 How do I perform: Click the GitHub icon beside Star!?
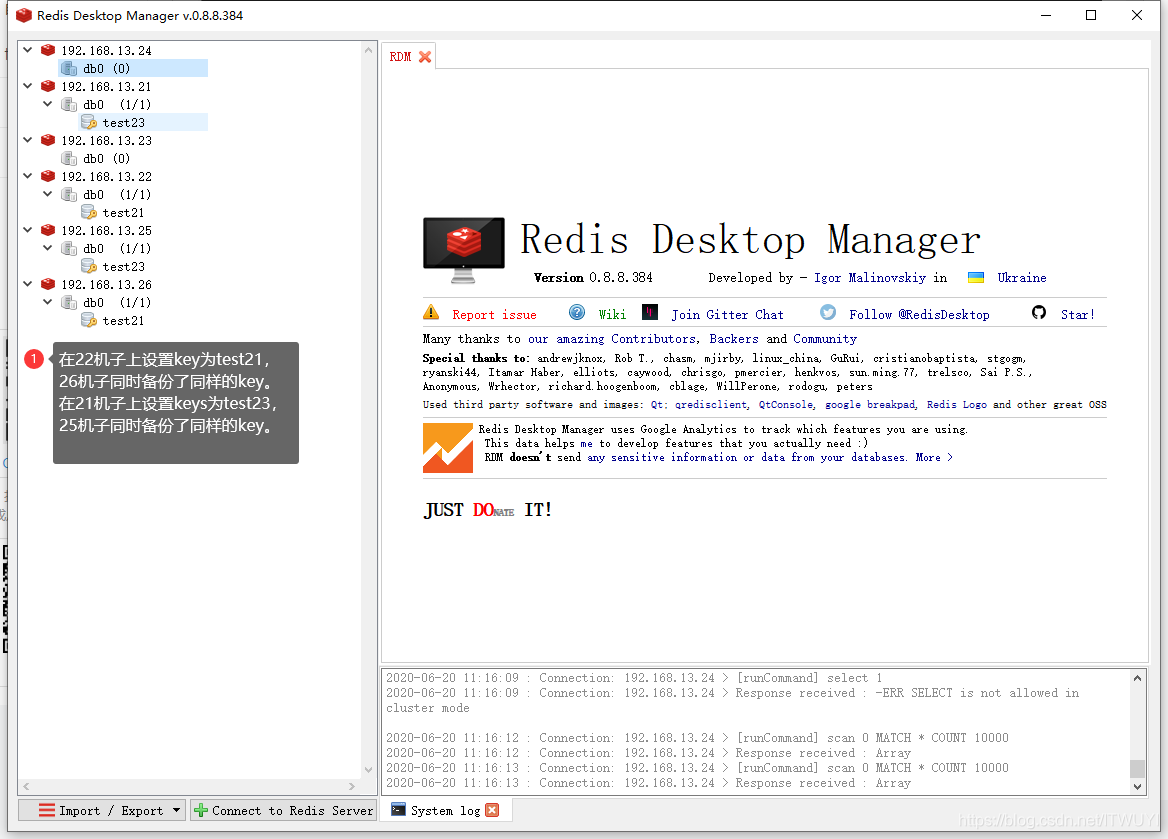[x=1039, y=312]
